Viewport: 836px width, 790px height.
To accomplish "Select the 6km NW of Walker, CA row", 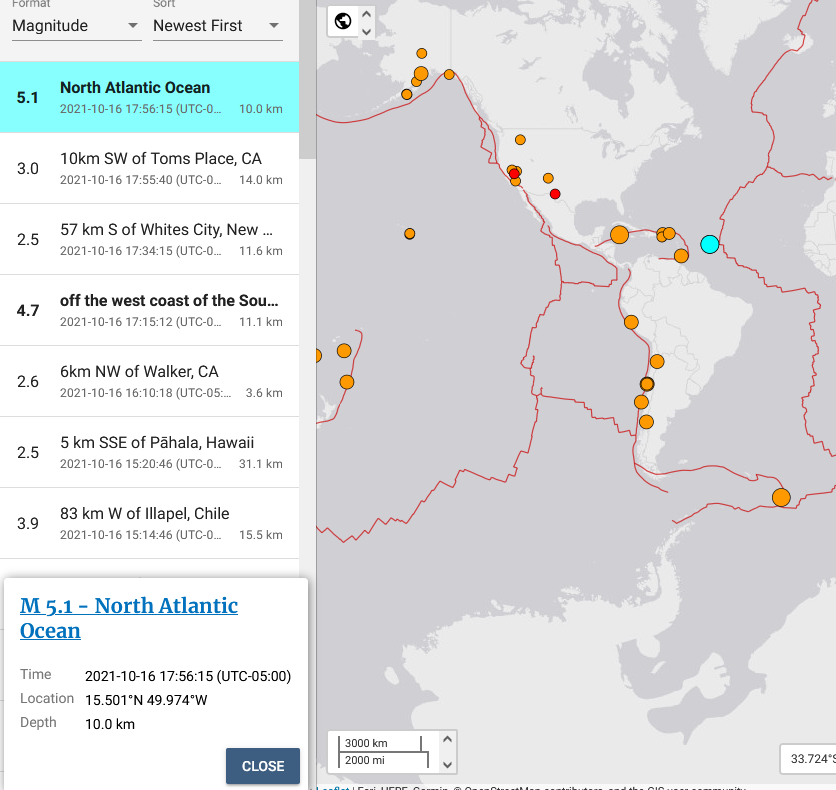I will [x=149, y=381].
